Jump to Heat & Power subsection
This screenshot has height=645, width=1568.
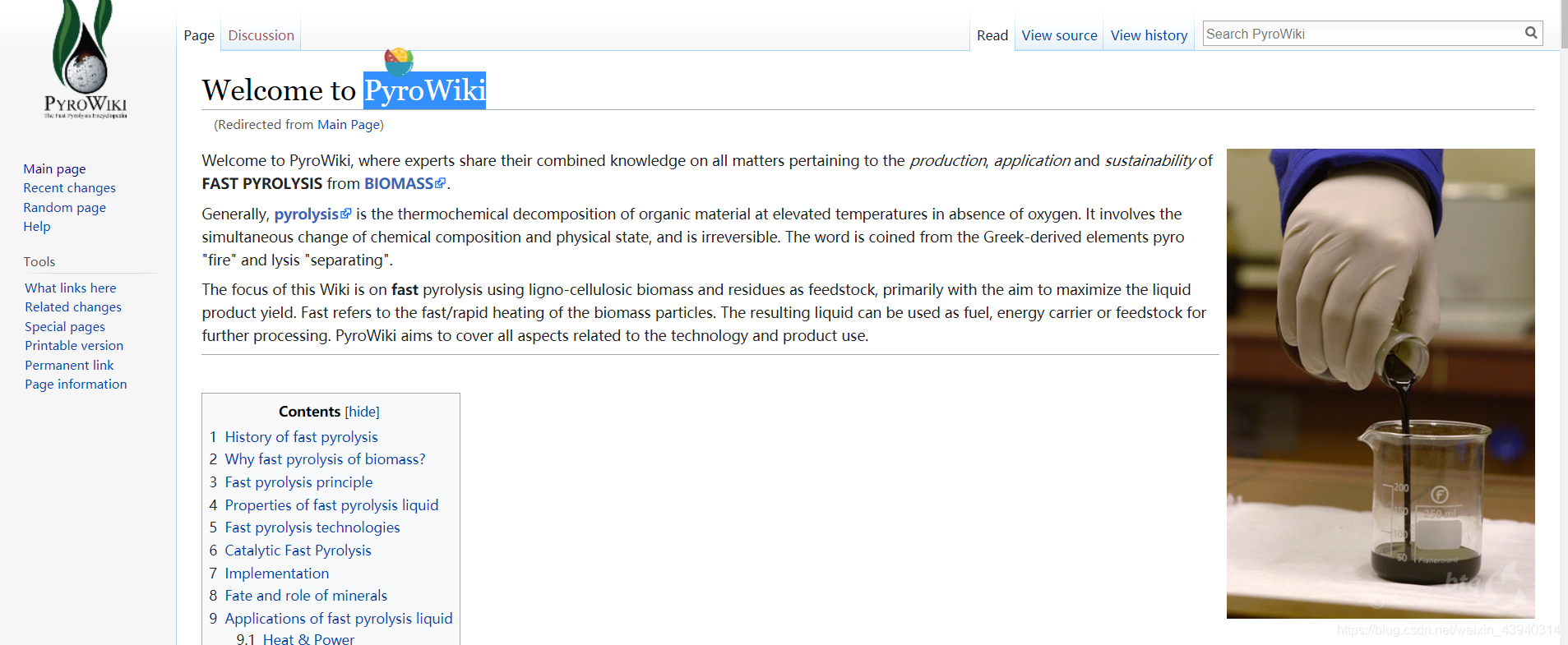[x=308, y=638]
